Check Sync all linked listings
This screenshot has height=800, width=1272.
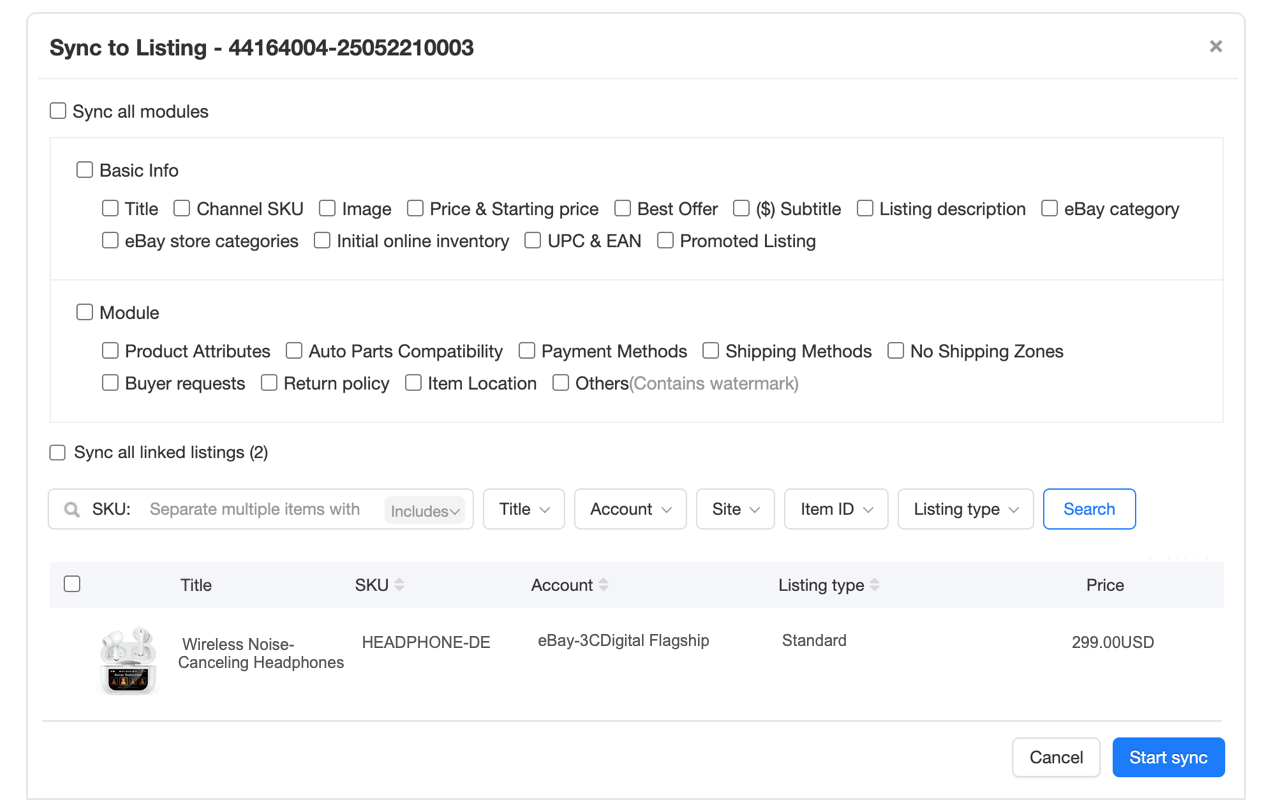point(57,452)
